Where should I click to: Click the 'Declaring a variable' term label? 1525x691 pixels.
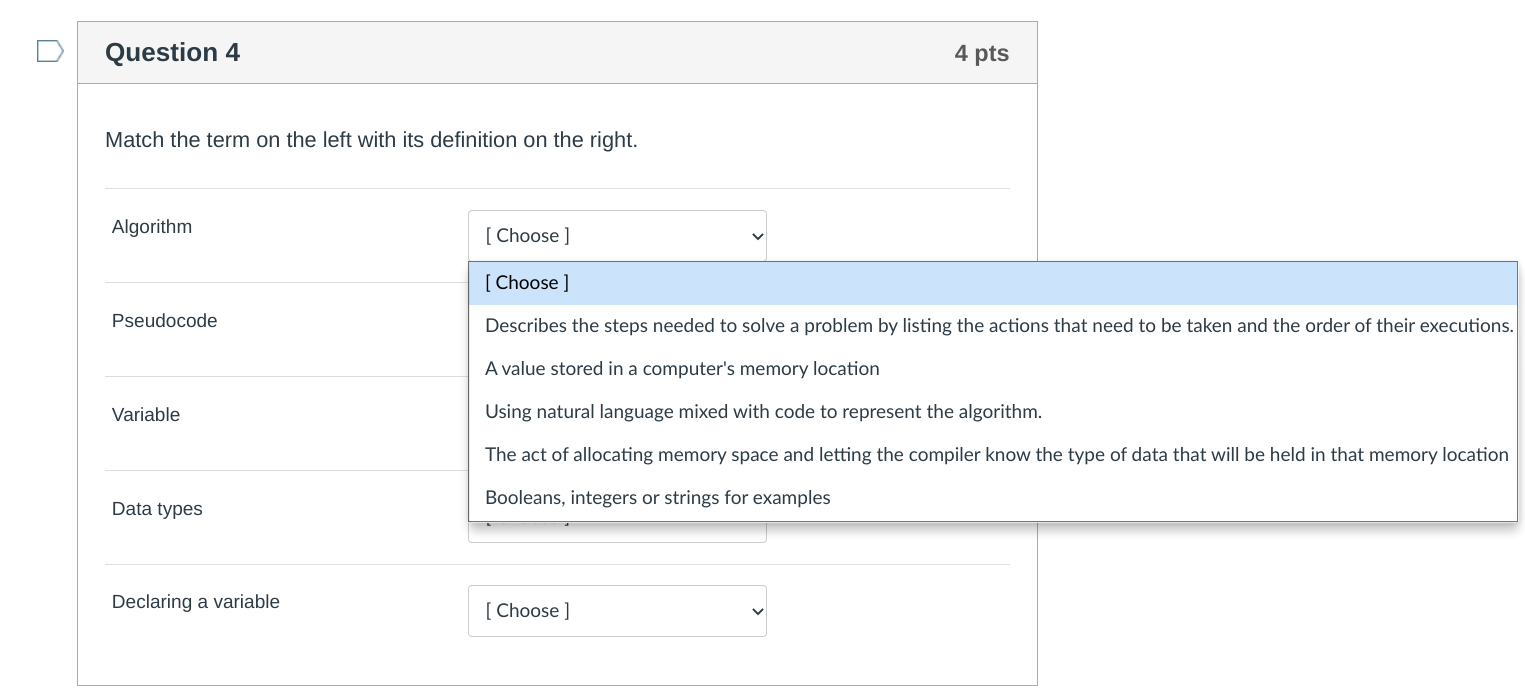(x=196, y=602)
